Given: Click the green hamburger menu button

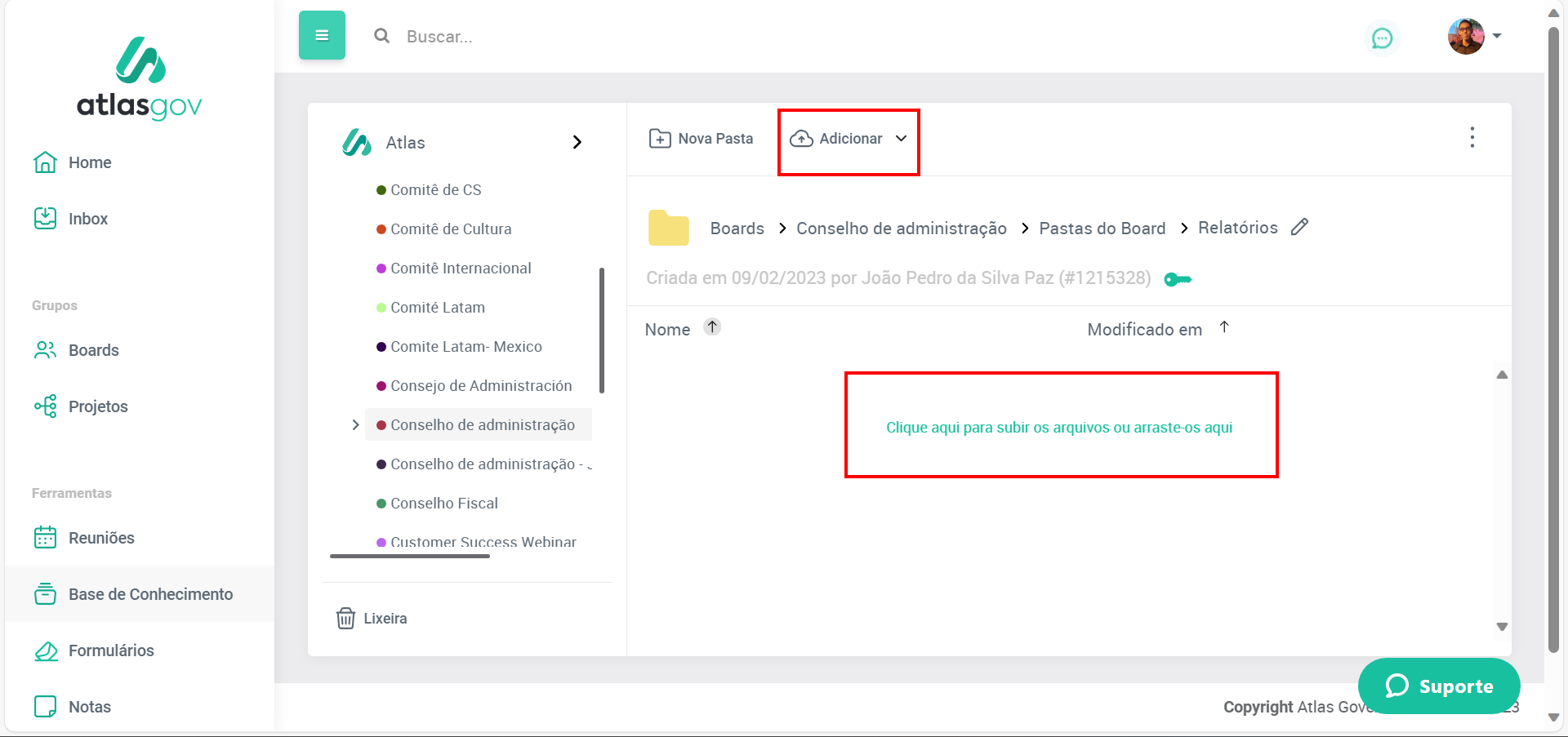Looking at the screenshot, I should (x=322, y=35).
